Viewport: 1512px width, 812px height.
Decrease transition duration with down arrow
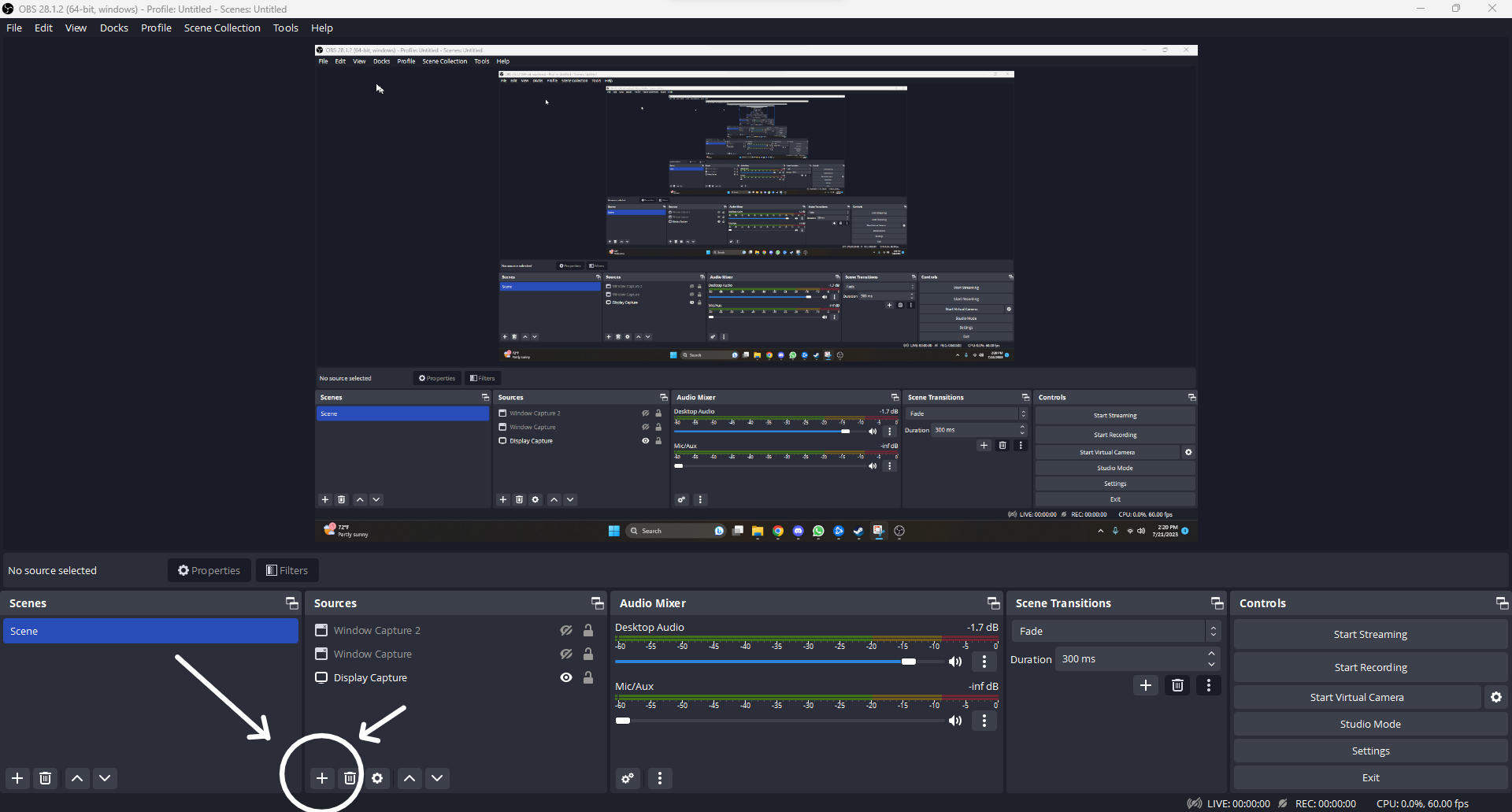[1212, 664]
